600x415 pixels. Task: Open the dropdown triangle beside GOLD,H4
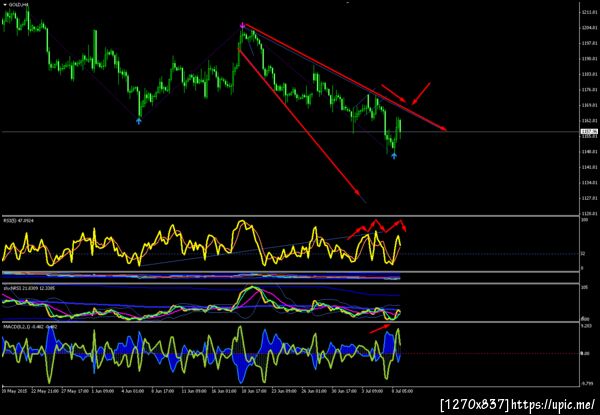point(5,5)
